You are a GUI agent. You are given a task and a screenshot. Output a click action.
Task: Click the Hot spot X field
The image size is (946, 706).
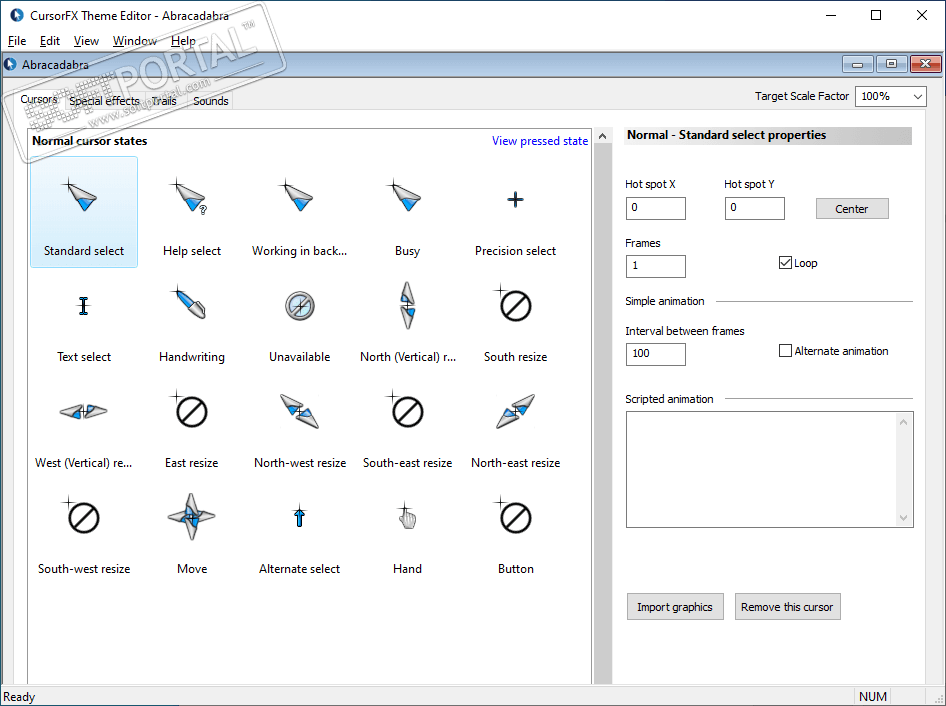[655, 208]
